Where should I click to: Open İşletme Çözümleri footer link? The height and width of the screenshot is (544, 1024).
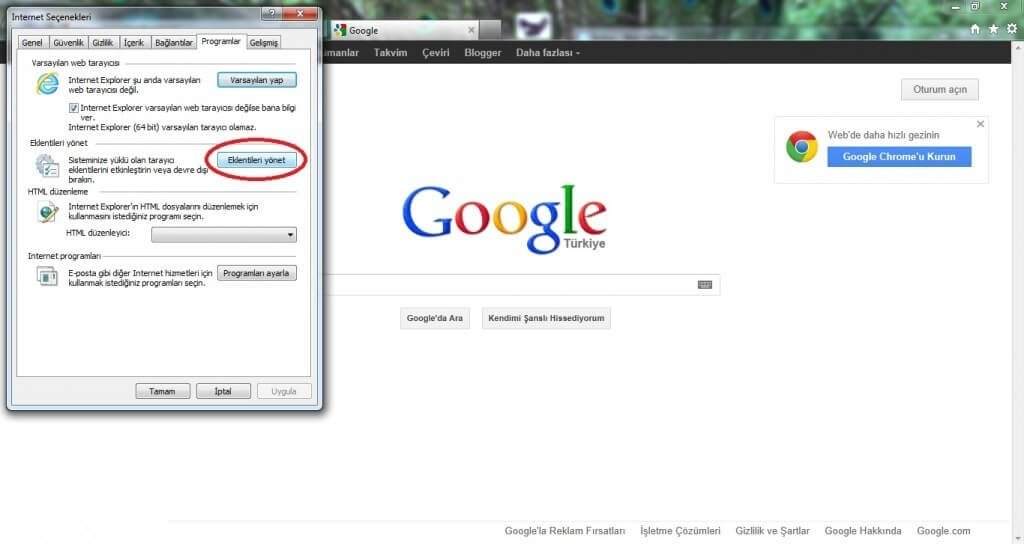pos(680,531)
